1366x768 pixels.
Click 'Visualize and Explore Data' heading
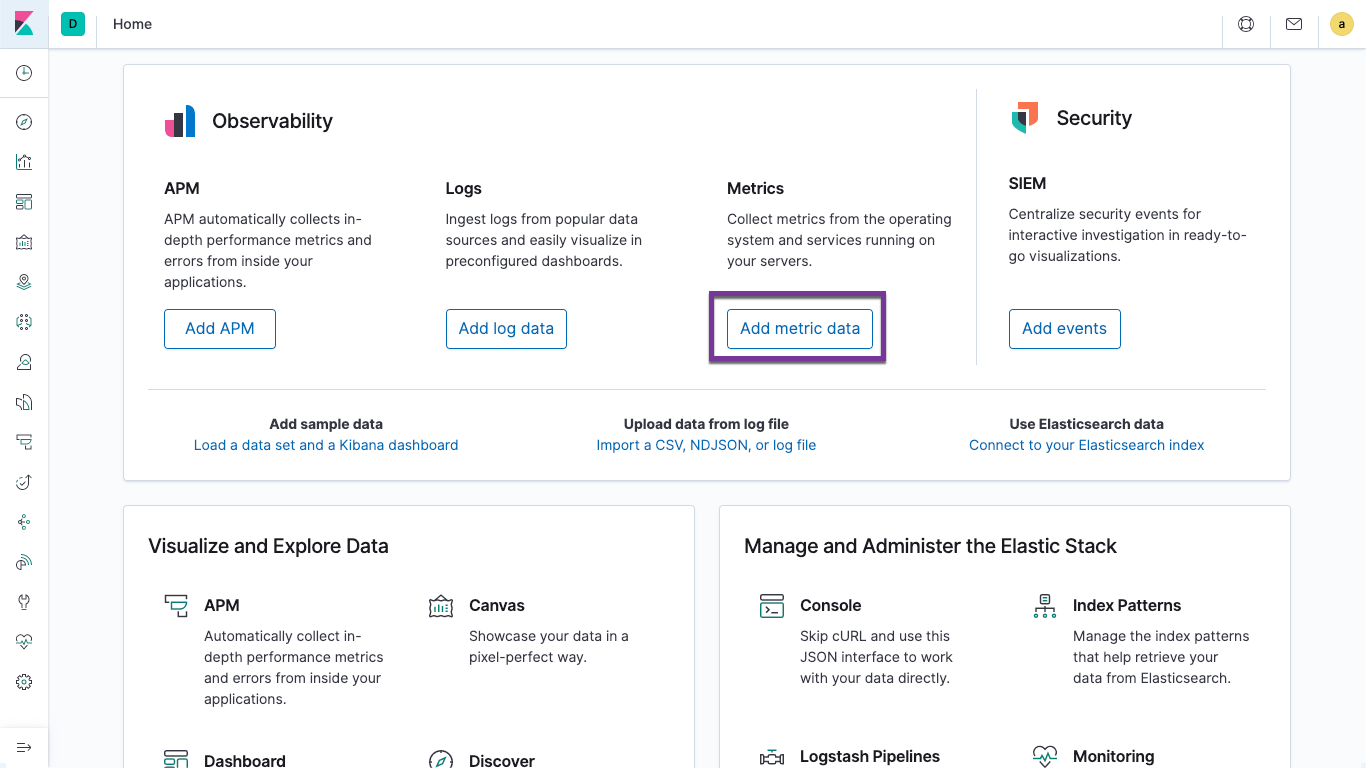[268, 546]
